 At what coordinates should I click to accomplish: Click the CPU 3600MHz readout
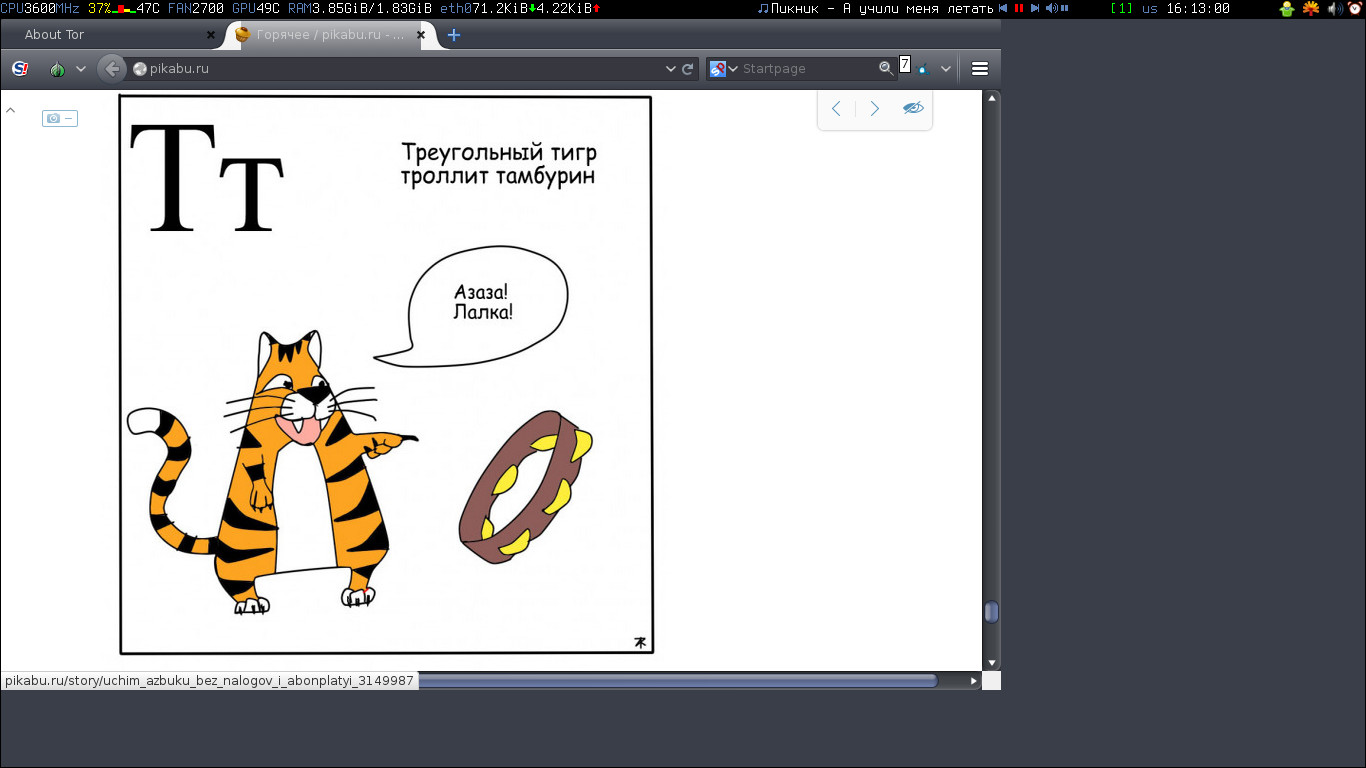40,8
